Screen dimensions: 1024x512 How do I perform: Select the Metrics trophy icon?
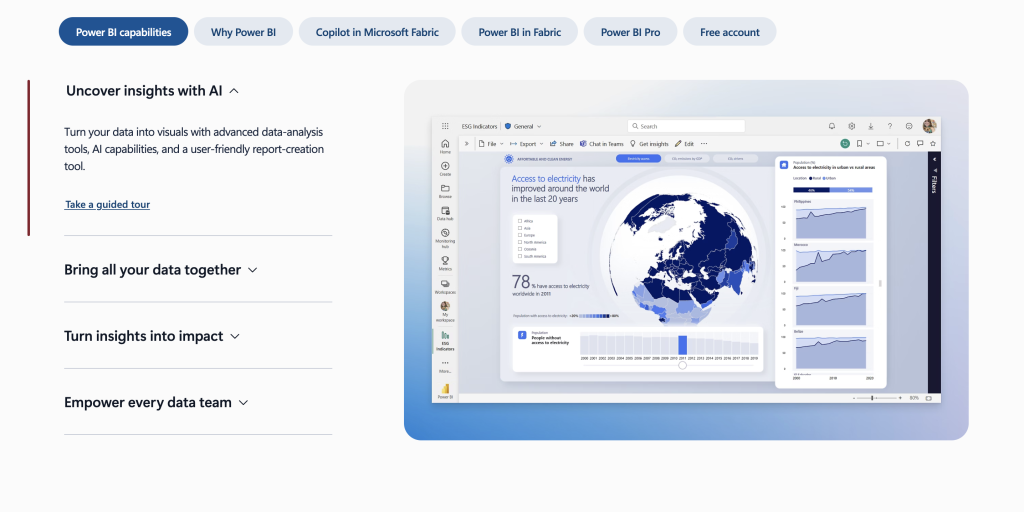coord(445,262)
